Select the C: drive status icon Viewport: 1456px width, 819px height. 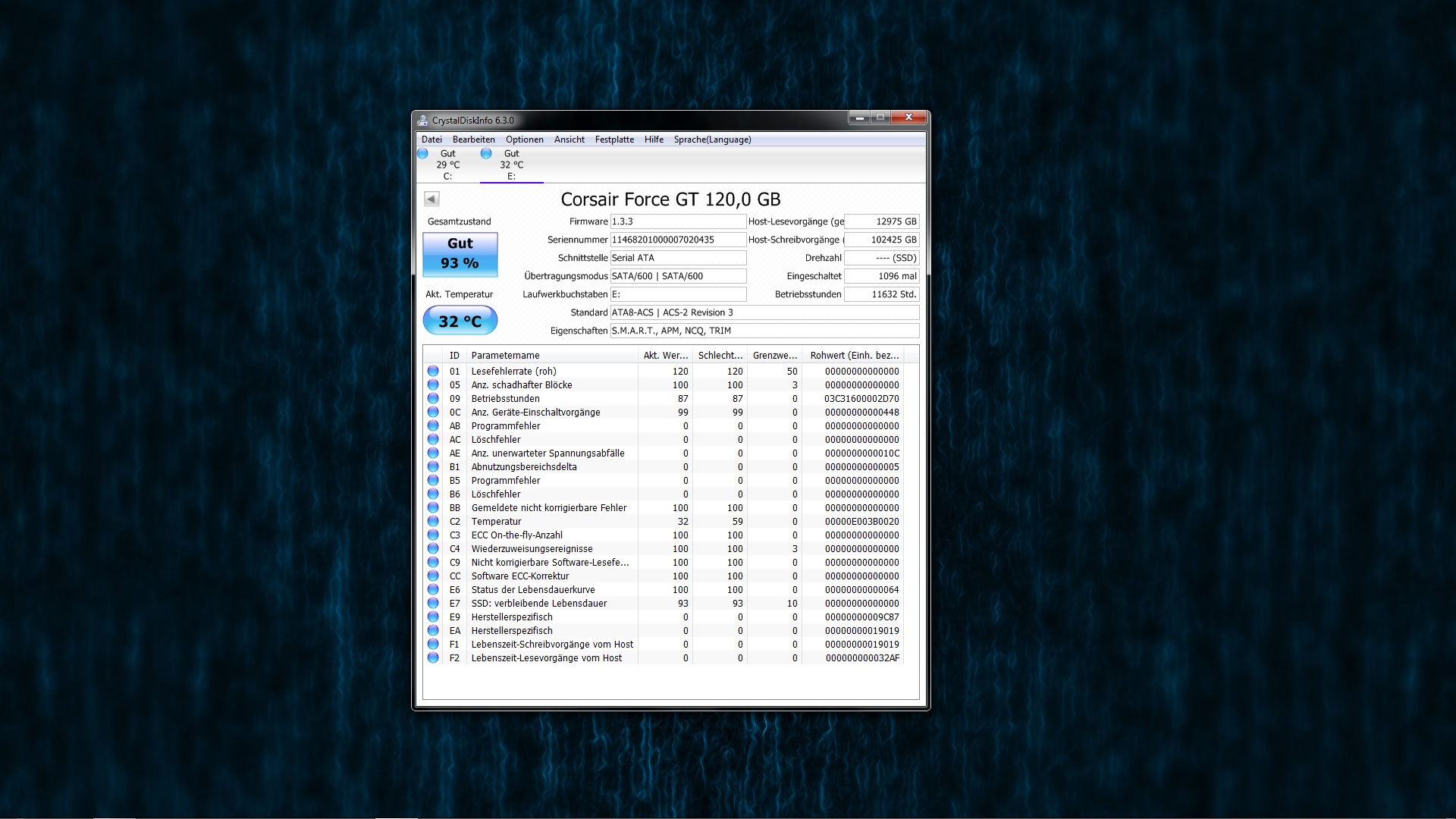pos(423,153)
